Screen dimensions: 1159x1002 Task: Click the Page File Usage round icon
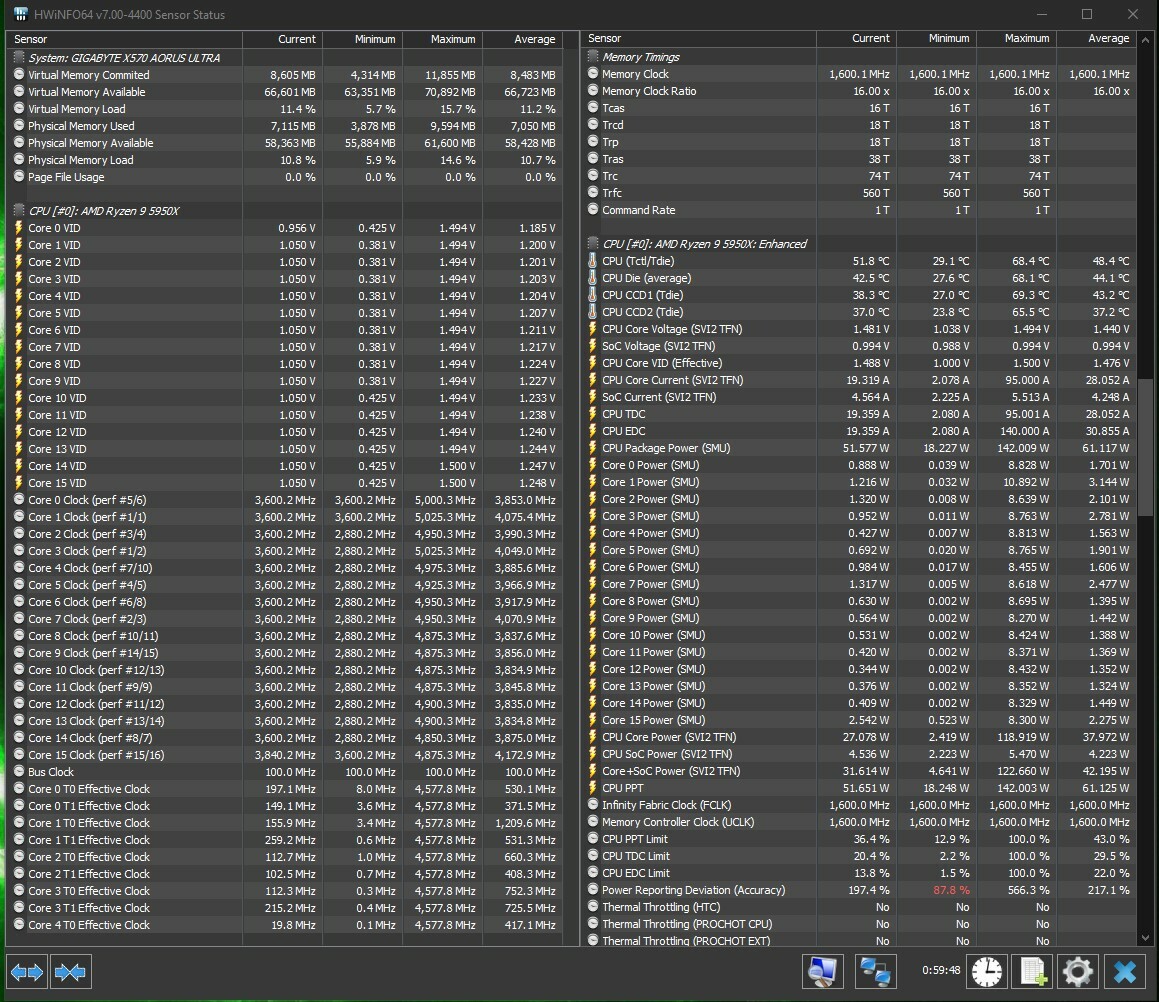point(19,177)
